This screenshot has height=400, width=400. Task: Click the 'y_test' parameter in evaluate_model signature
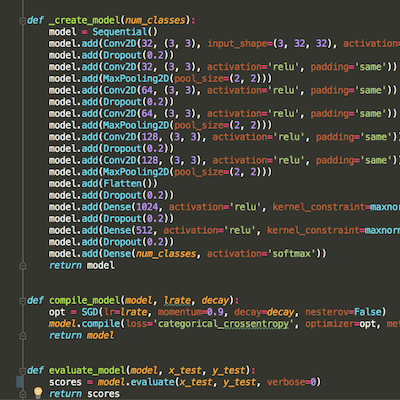tap(229, 370)
